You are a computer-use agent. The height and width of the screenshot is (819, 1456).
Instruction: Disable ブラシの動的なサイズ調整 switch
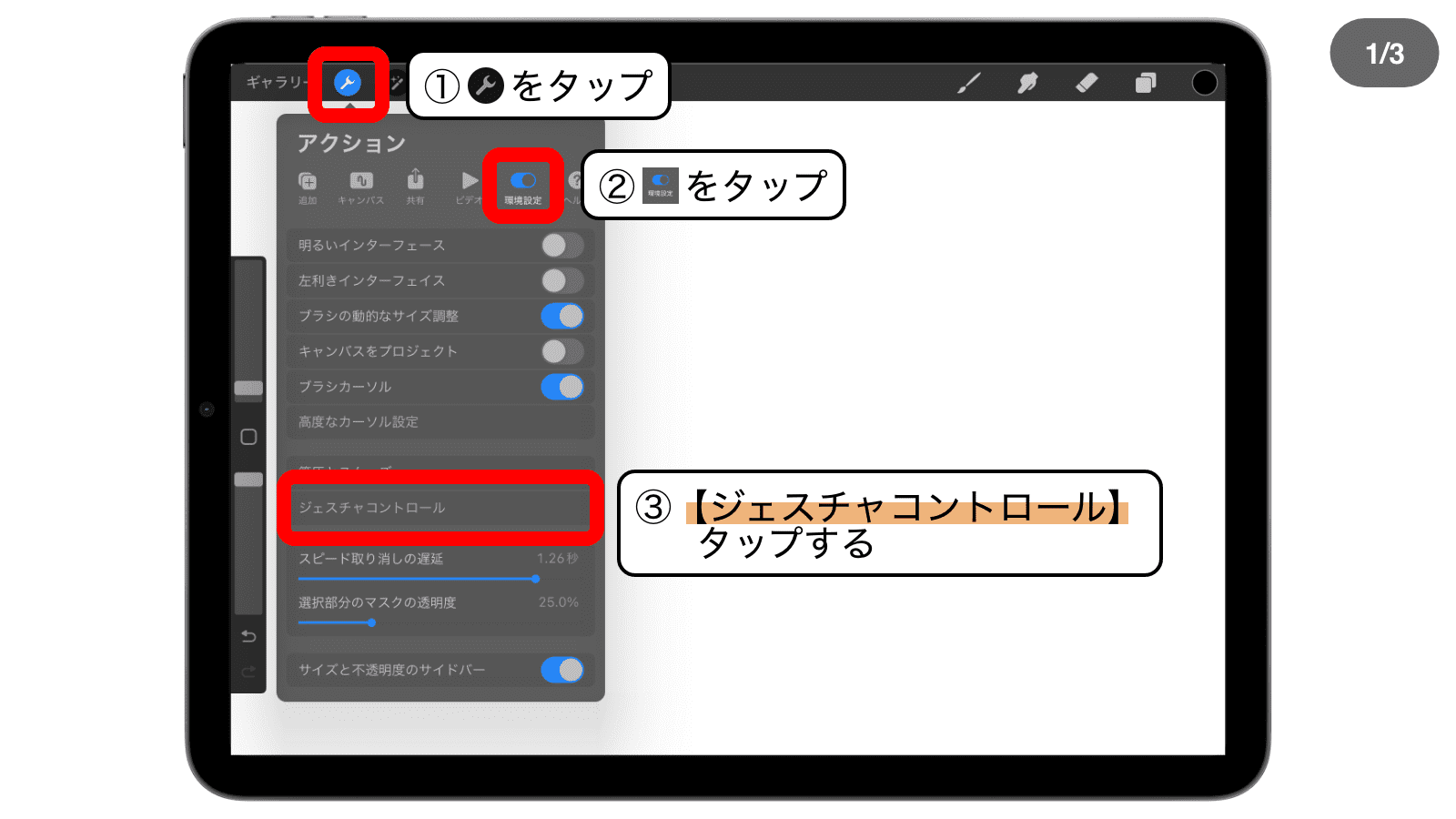click(x=562, y=316)
